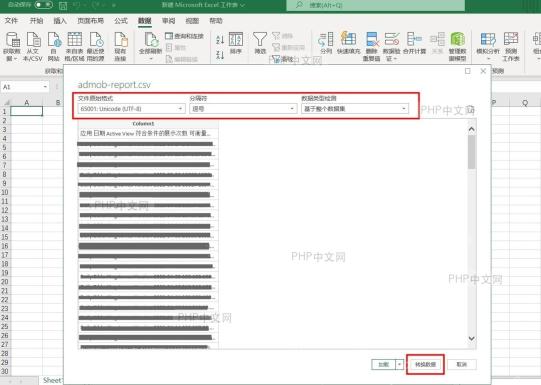Click the Save icon in title bar
Viewport: 541px width, 385px height.
(x=63, y=5)
